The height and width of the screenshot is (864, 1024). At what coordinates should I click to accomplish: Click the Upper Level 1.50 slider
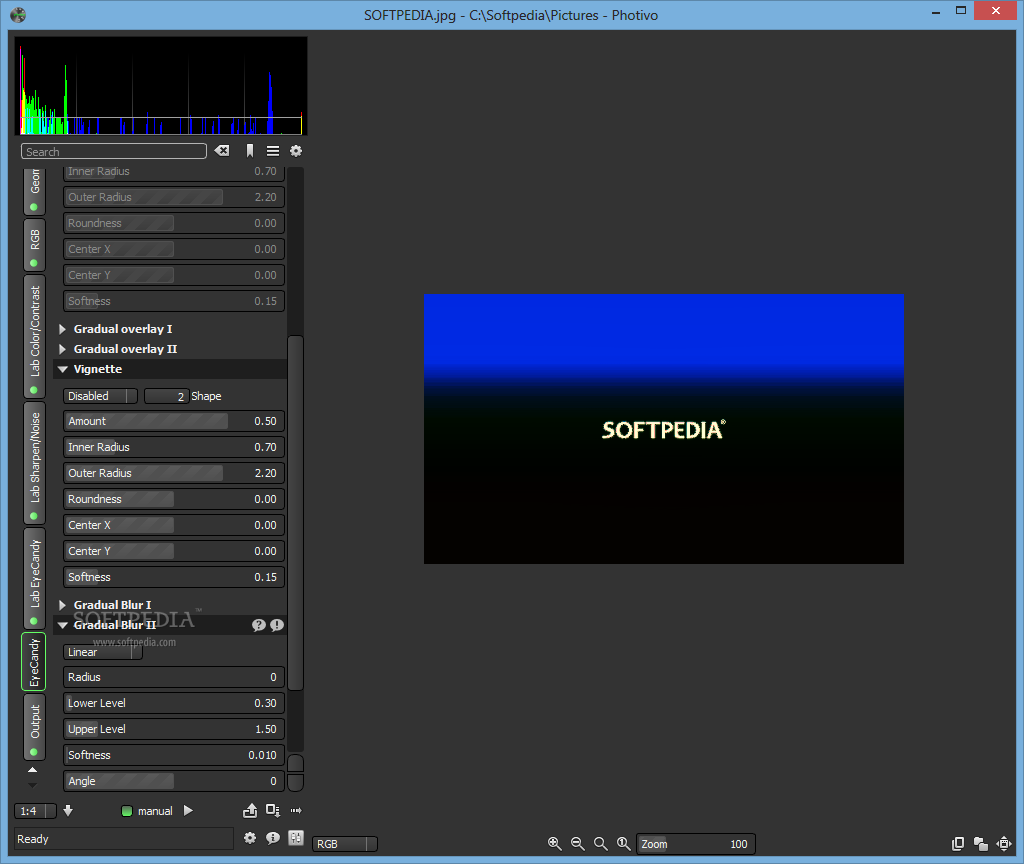174,729
